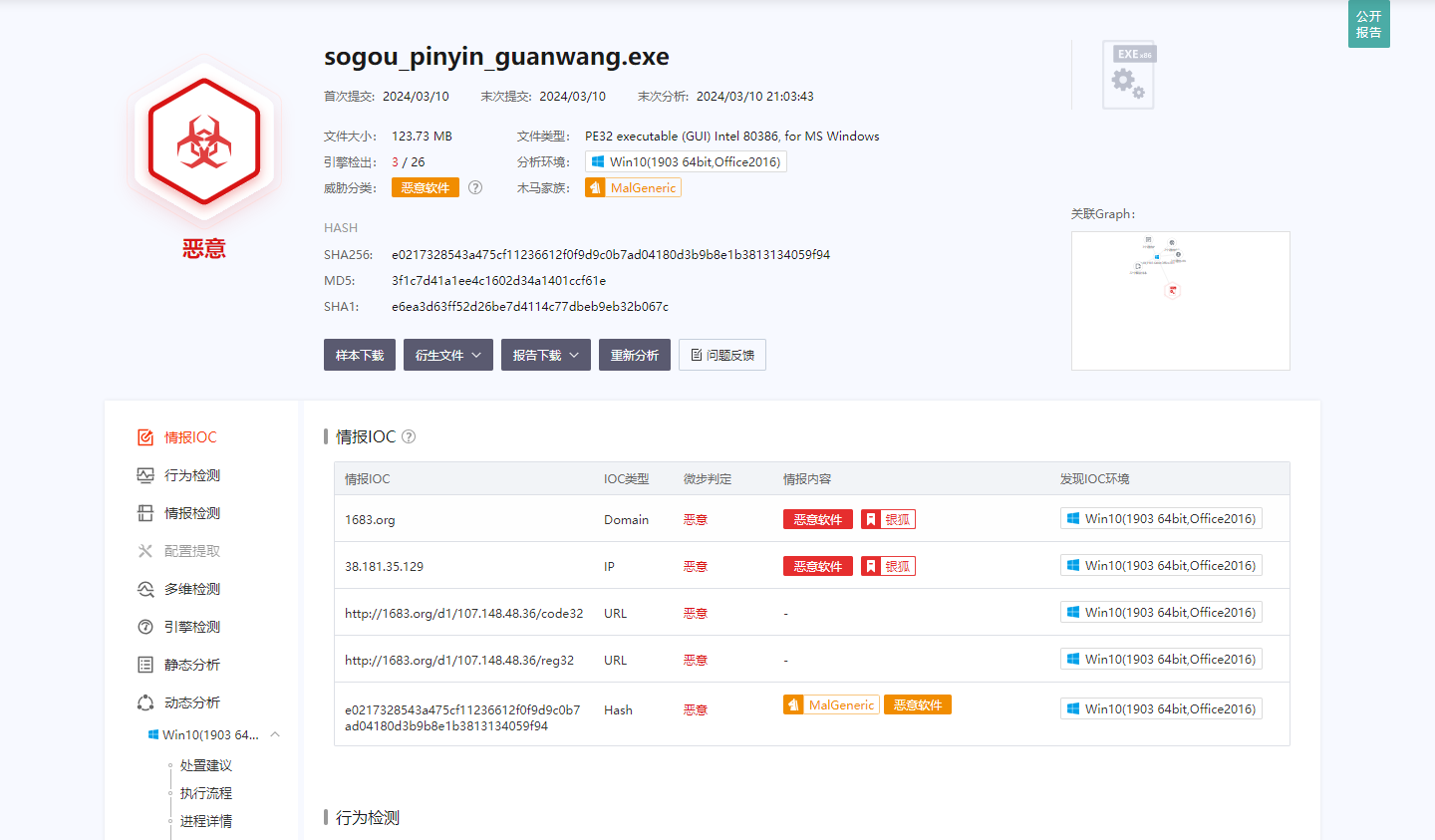Open the 情报IOC section in sidebar

[190, 437]
